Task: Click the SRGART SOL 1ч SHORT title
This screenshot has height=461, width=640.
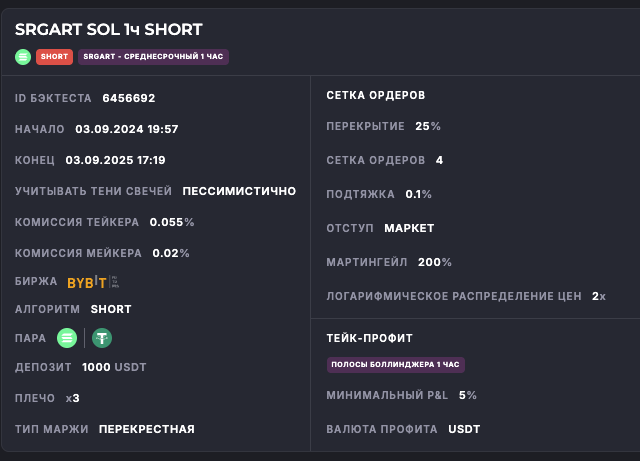Action: [108, 30]
